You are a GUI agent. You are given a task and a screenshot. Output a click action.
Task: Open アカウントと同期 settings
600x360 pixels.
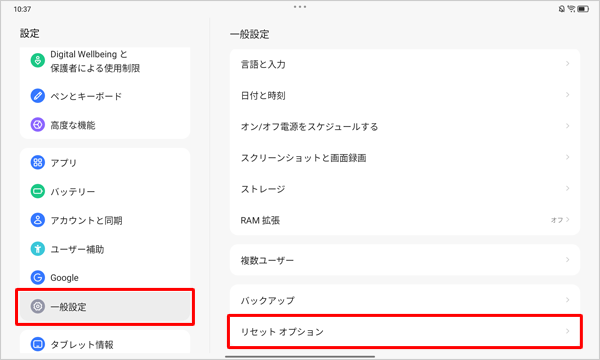[105, 220]
